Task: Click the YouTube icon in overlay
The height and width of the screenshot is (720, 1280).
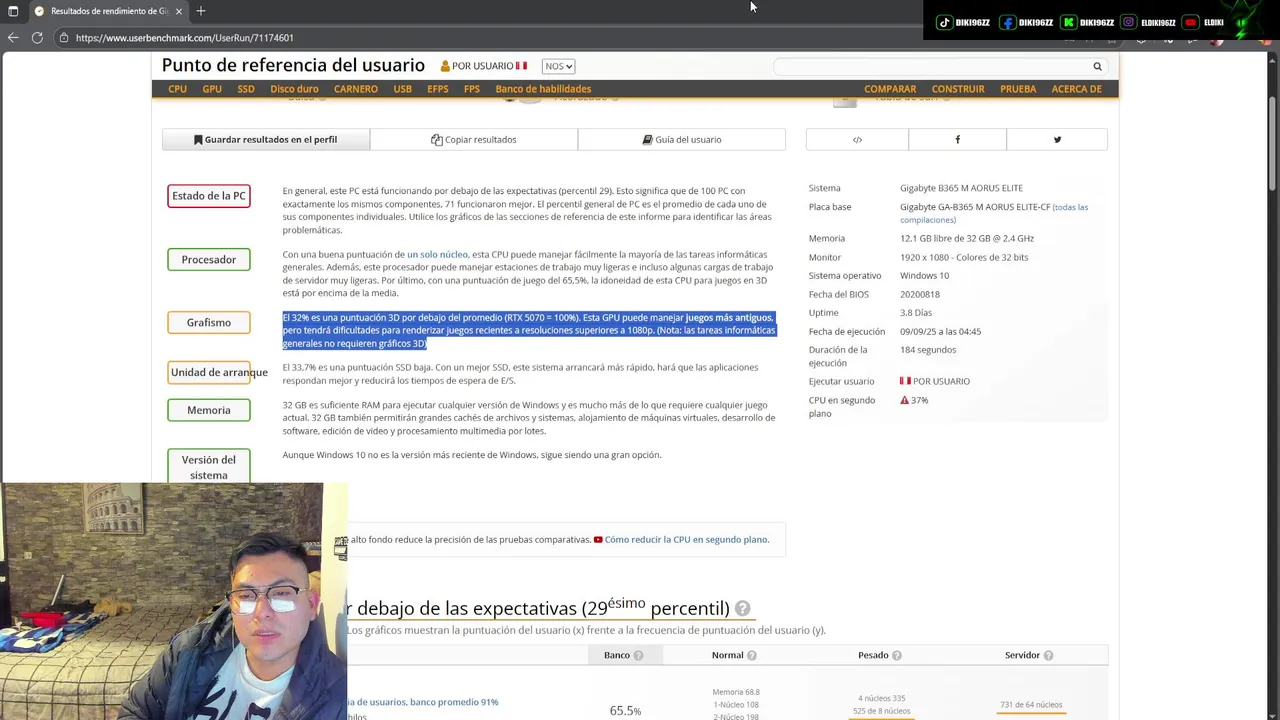Action: (1190, 22)
